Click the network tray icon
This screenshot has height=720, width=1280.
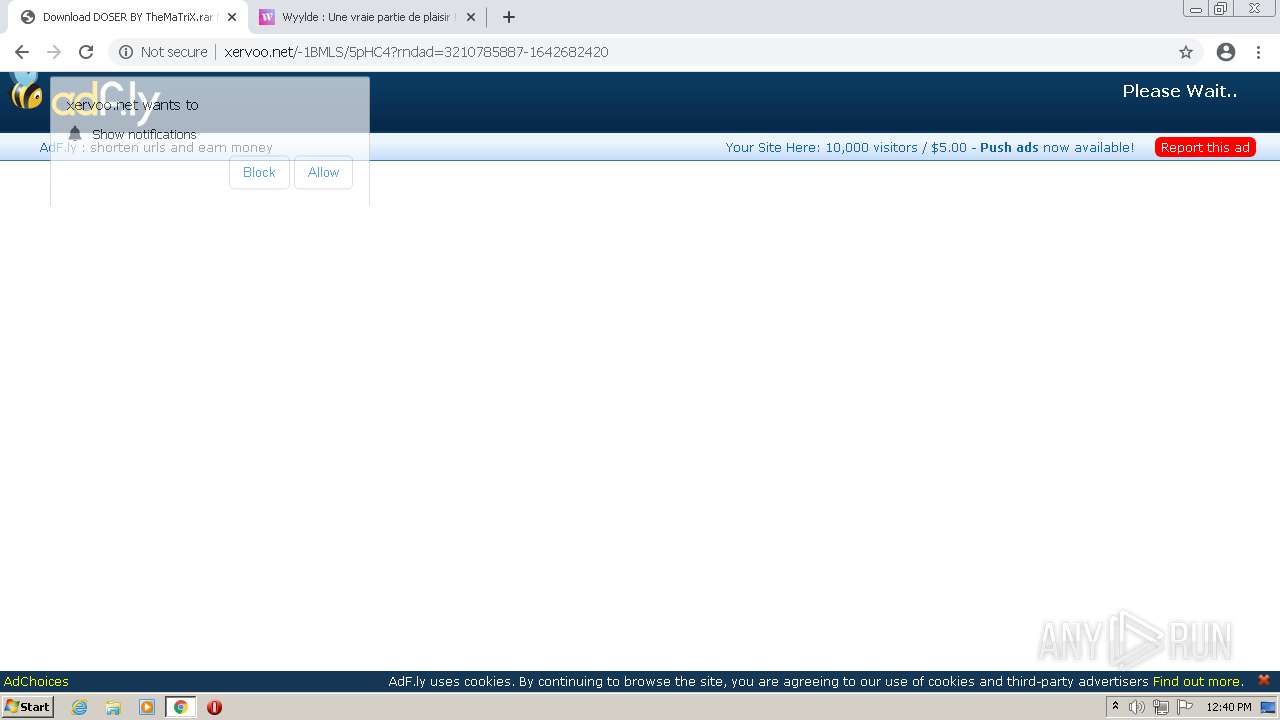coord(1161,707)
